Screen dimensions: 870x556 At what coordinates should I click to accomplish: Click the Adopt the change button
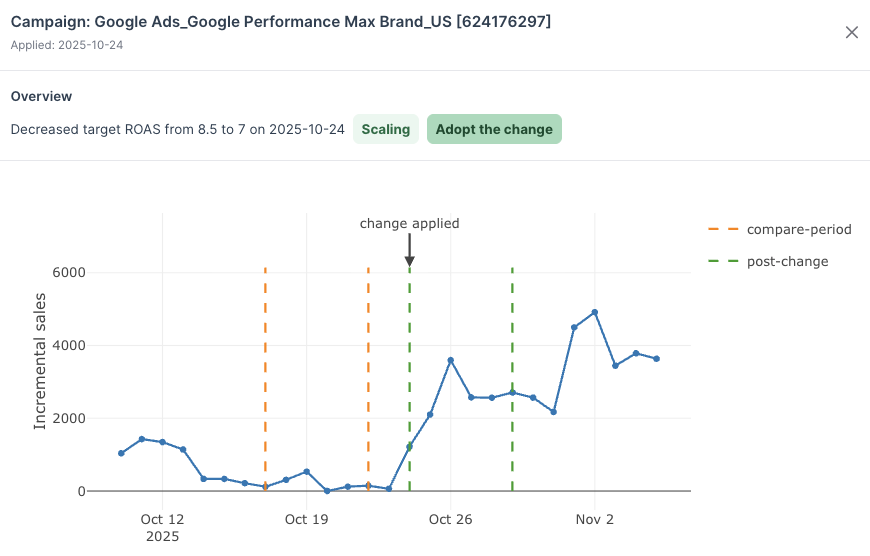point(494,129)
